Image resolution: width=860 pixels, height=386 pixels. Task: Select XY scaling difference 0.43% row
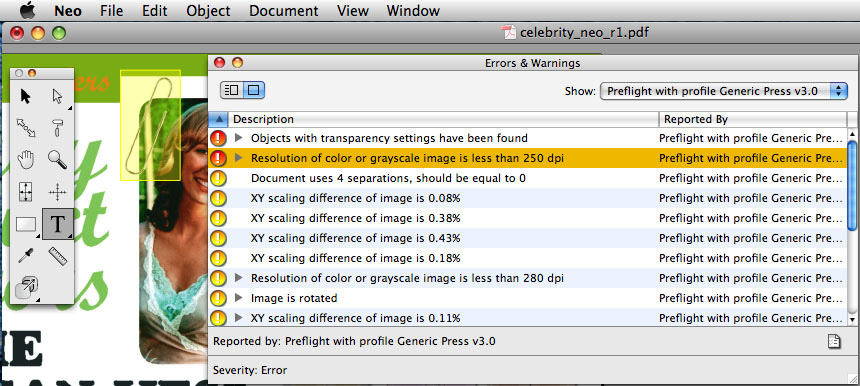pos(528,238)
